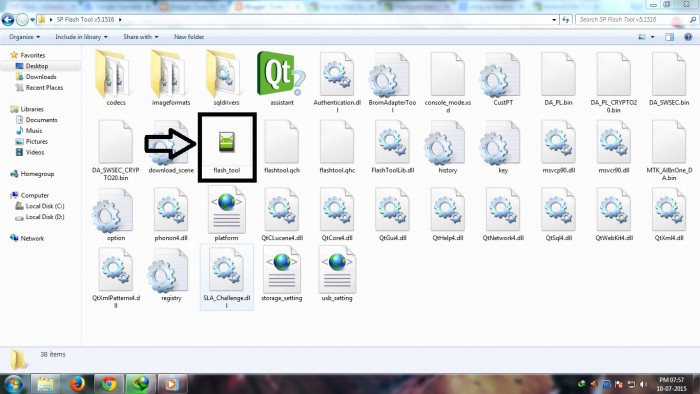Open the Include in library dropdown
Screen dimensions: 700x394
click(x=81, y=37)
